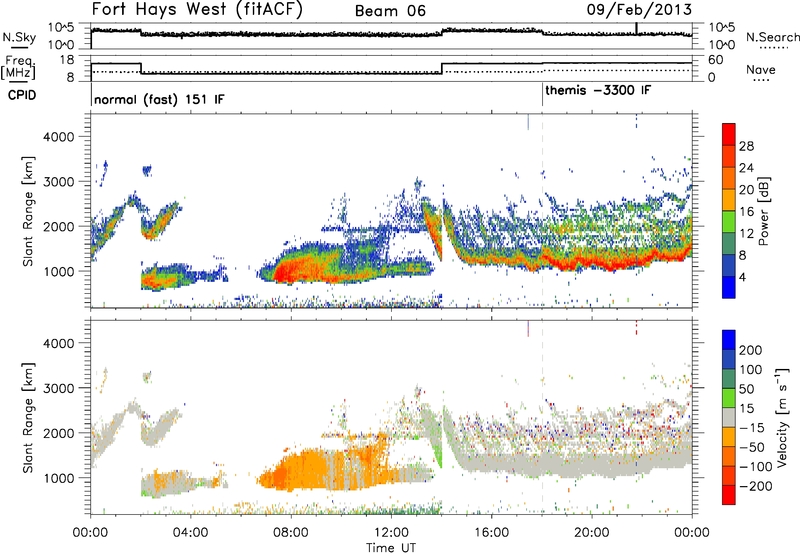Screen dimensions: 800x554
Task: Select the 'Freq. [MHz]' axis label
Action: (x=18, y=67)
